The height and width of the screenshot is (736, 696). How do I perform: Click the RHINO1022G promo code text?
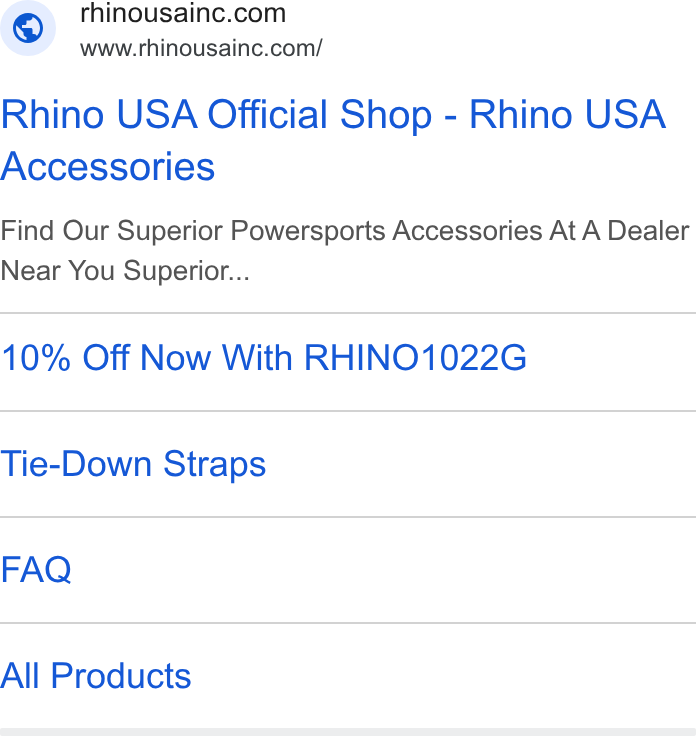click(415, 358)
